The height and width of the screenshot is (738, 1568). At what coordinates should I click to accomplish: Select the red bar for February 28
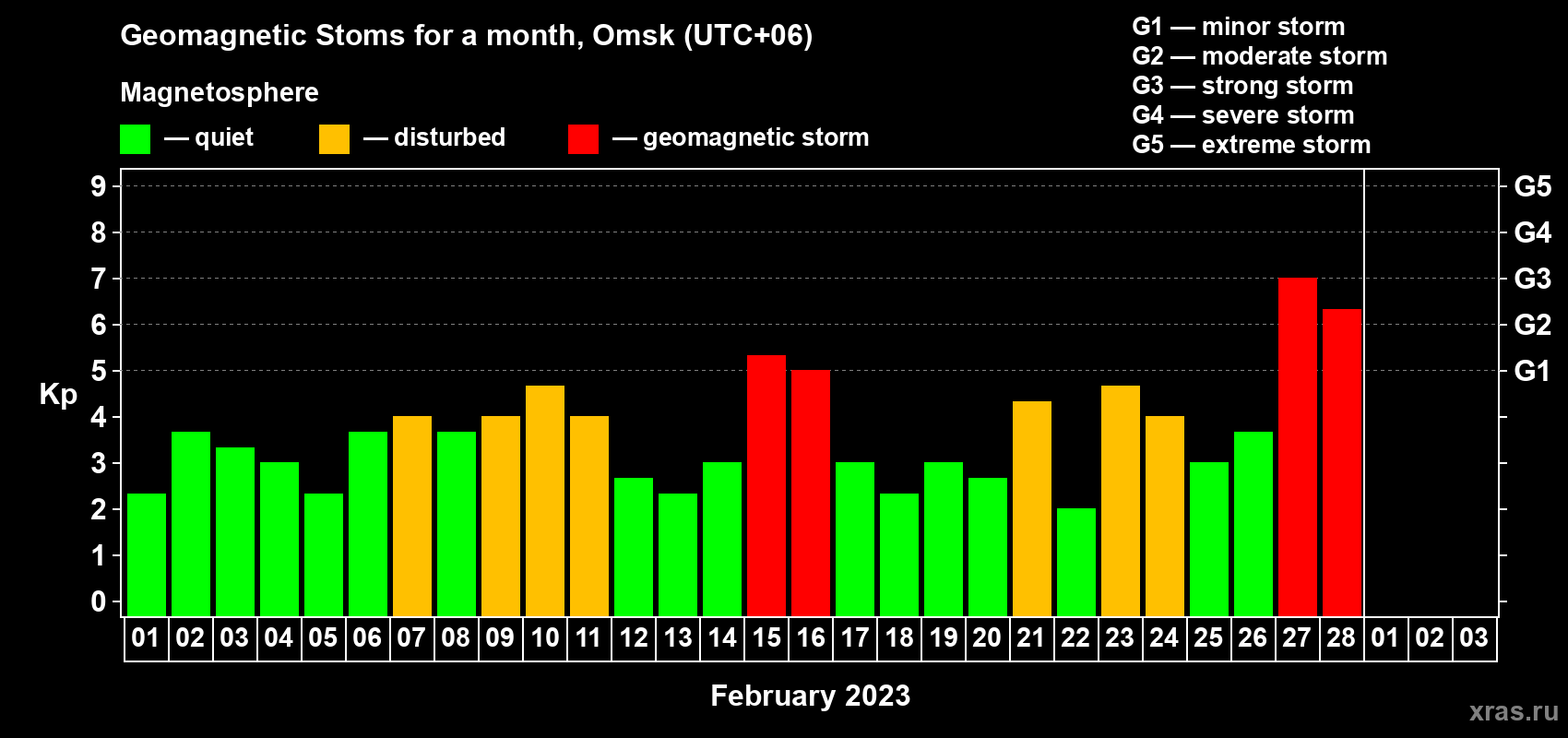[x=1342, y=462]
